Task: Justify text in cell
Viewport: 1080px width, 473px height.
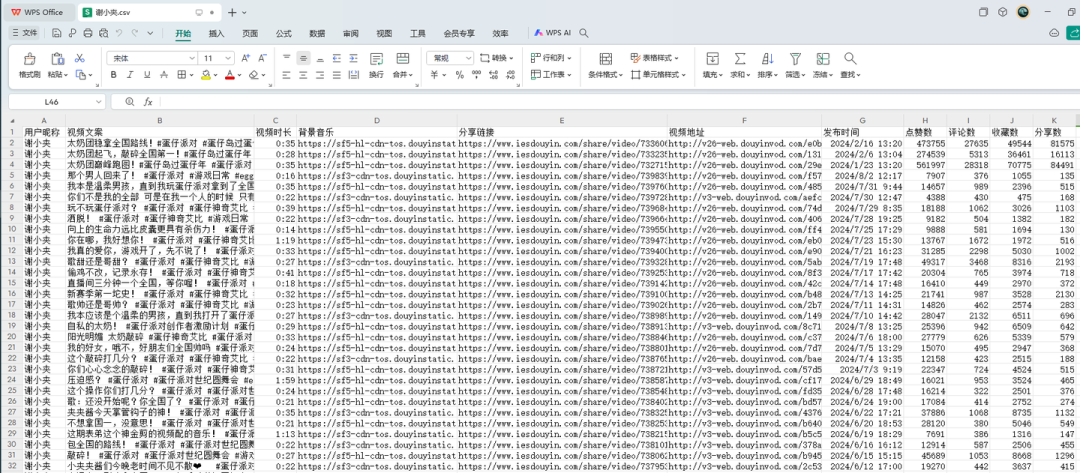Action: click(336, 74)
